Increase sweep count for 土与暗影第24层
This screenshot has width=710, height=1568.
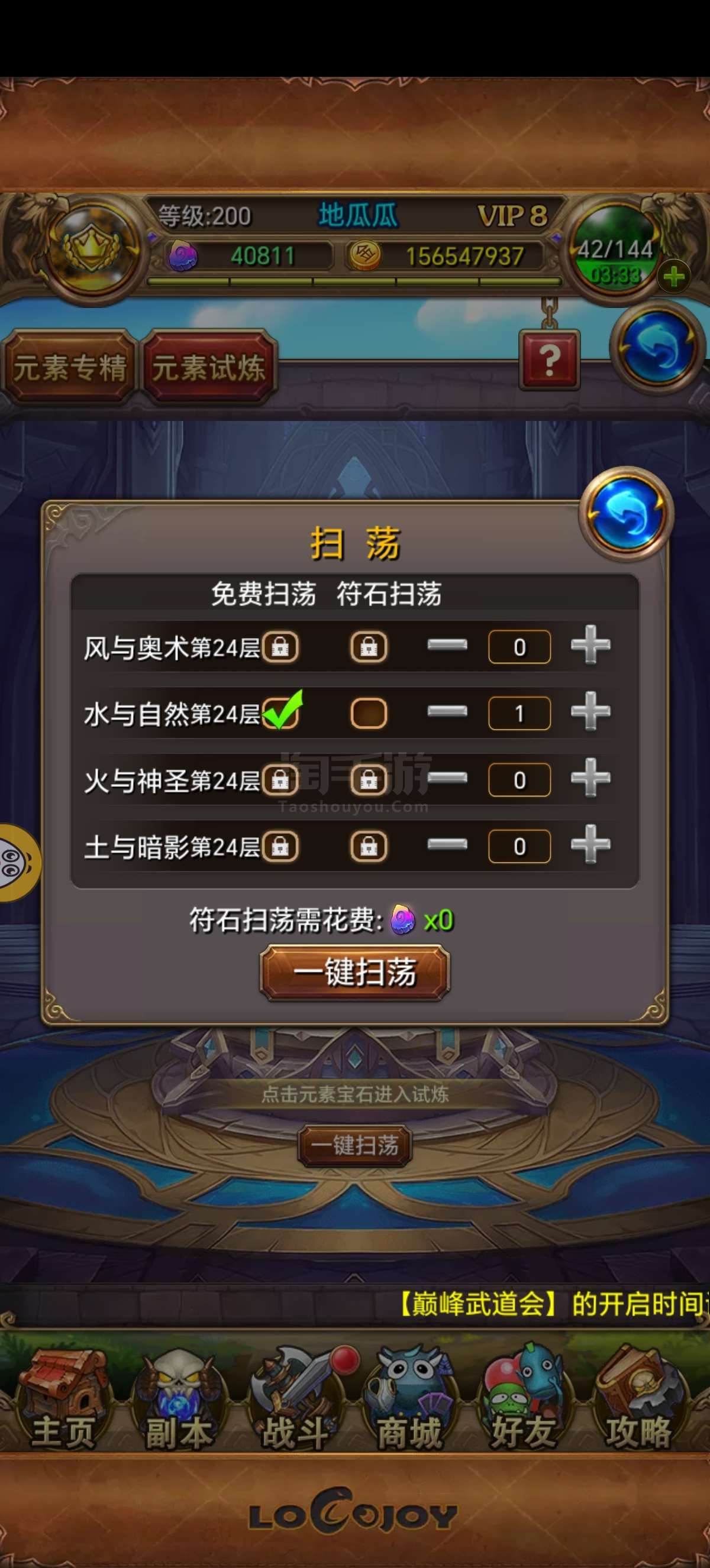[590, 844]
